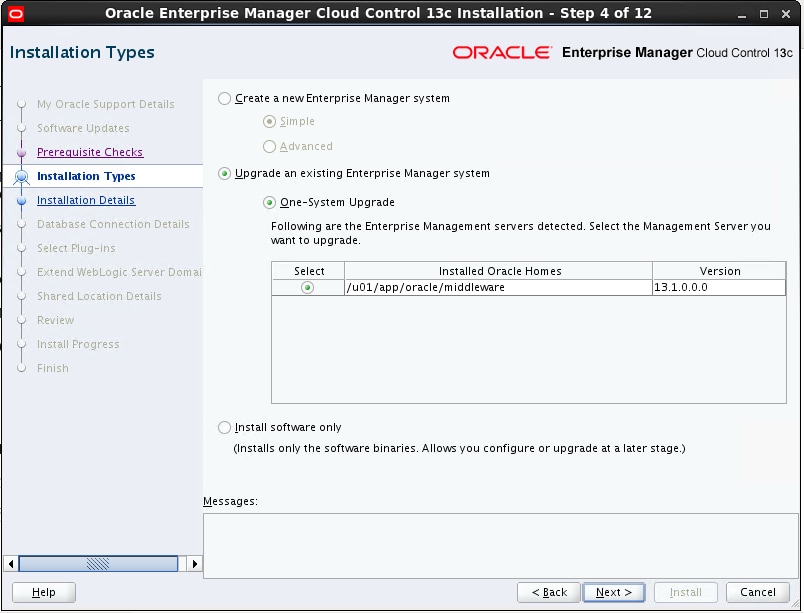Click Database Connection Details step label
This screenshot has width=804, height=613.
(x=113, y=224)
